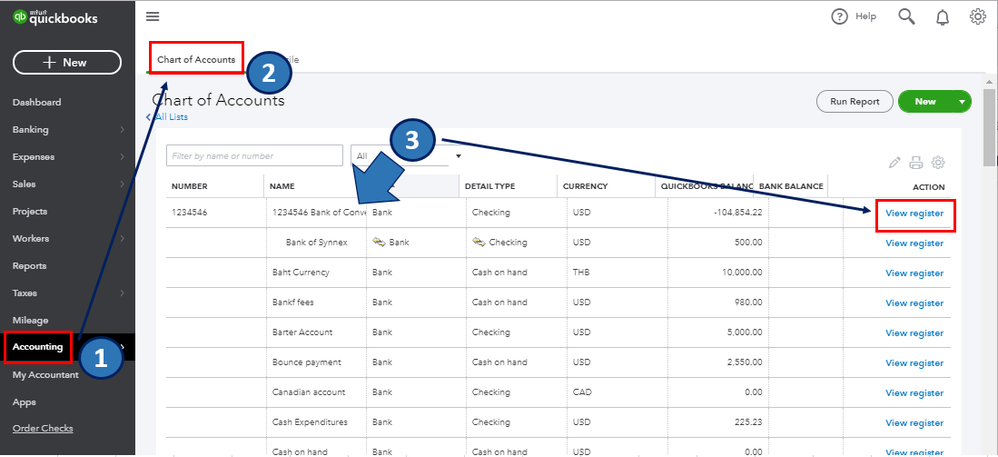Open the All filter dropdown

click(408, 156)
